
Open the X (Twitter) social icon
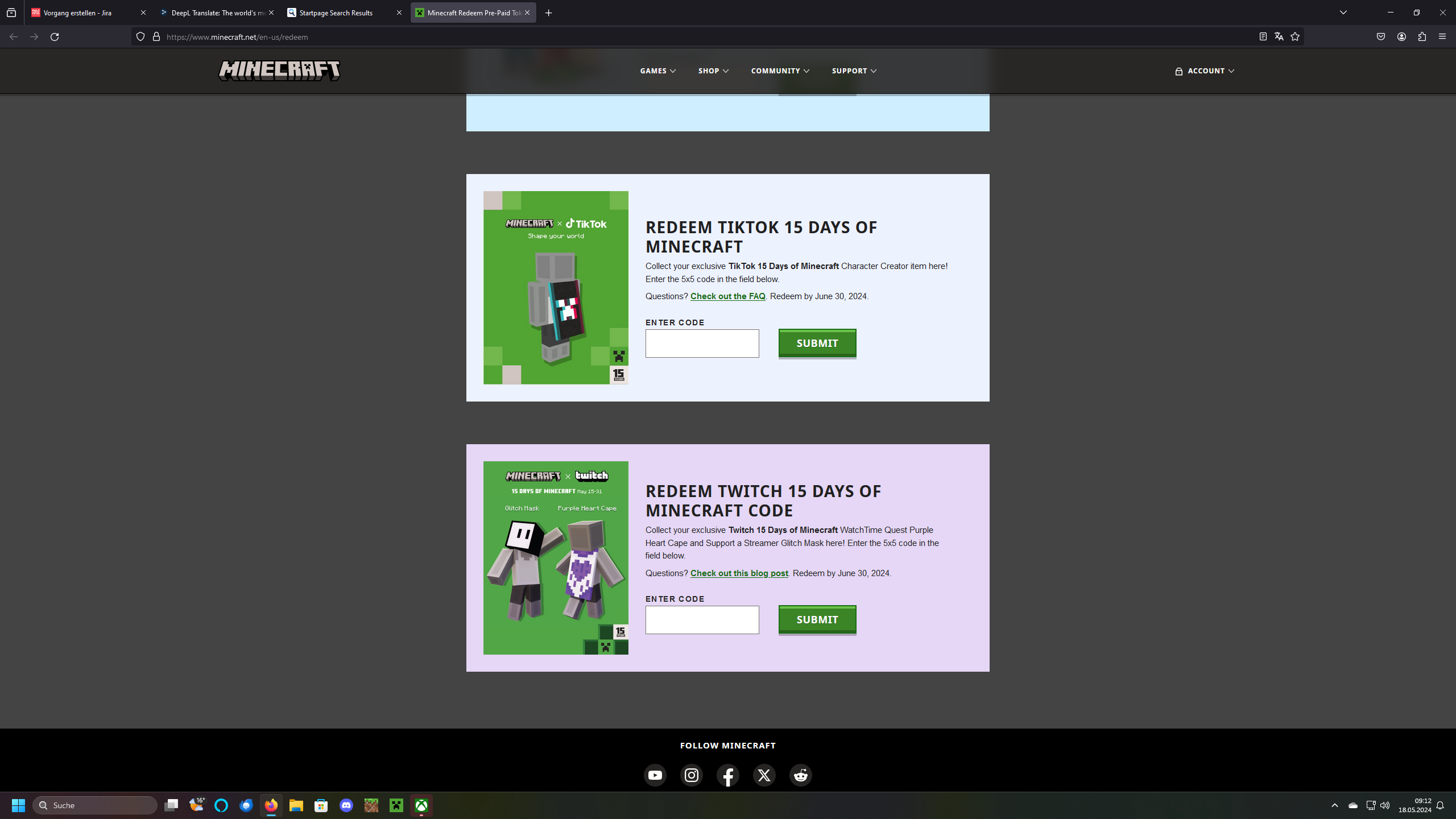point(764,775)
